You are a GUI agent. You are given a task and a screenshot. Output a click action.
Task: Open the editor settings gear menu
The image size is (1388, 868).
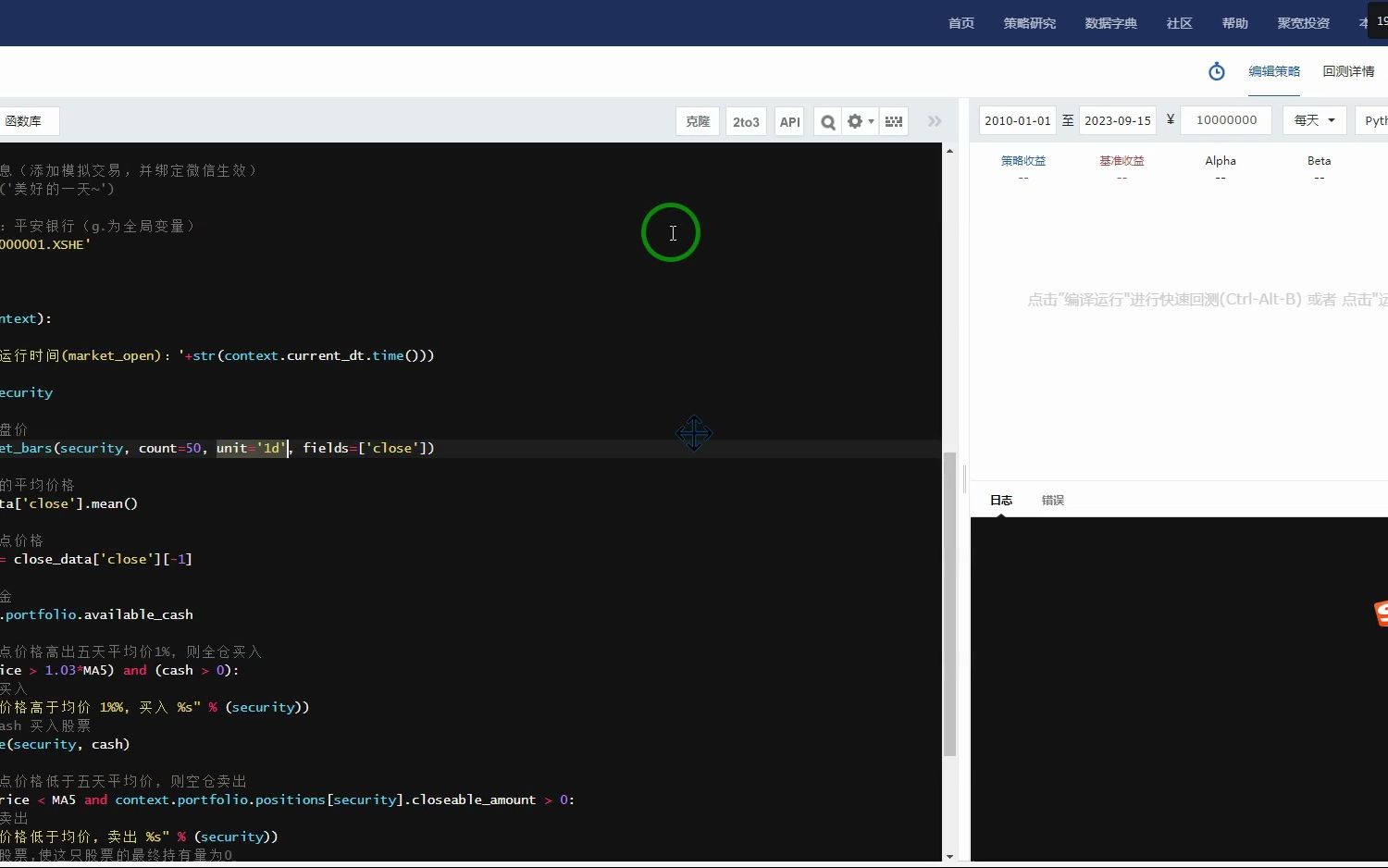point(860,121)
